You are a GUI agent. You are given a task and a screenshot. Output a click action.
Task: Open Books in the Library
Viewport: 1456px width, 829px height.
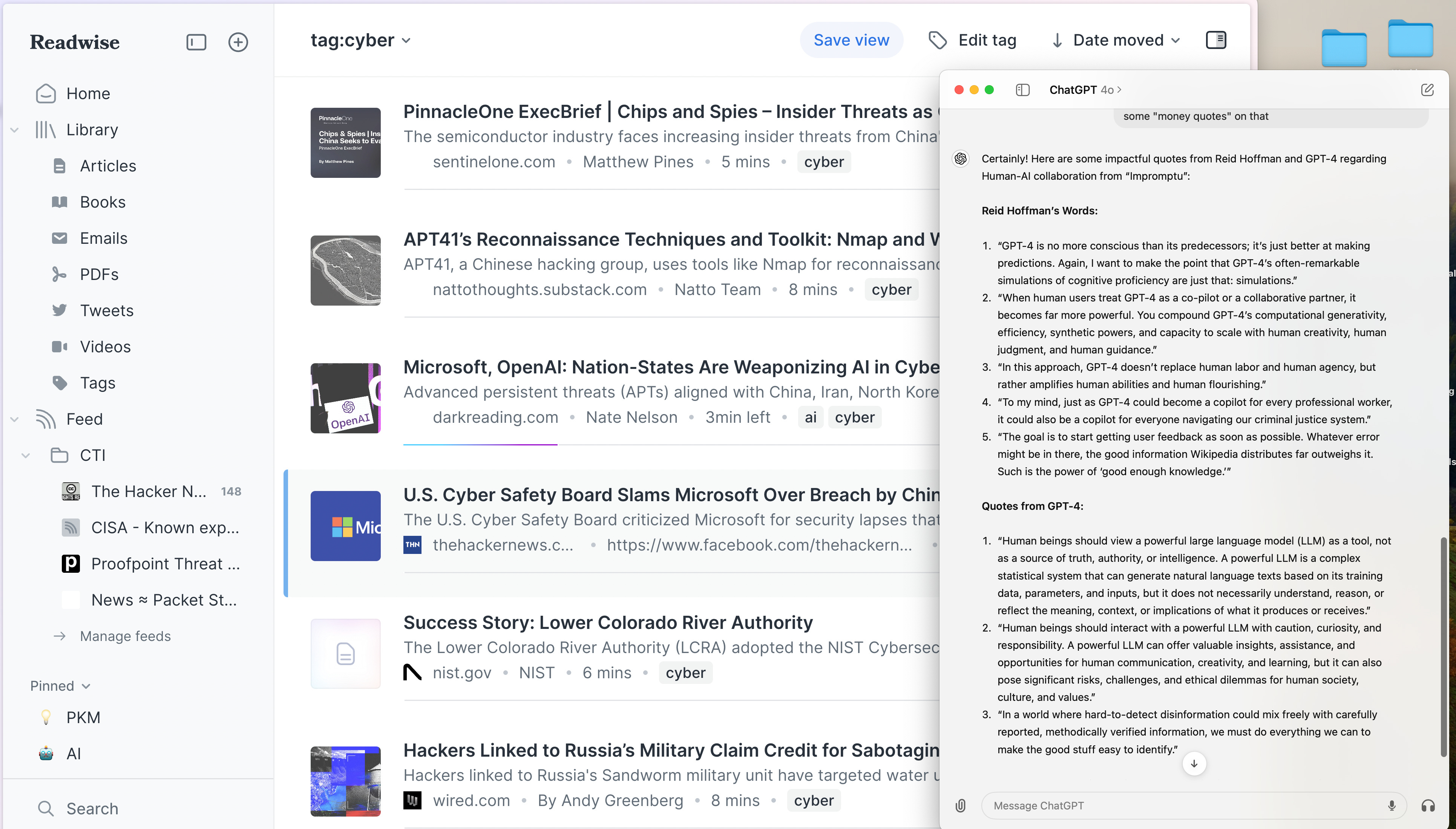click(103, 202)
